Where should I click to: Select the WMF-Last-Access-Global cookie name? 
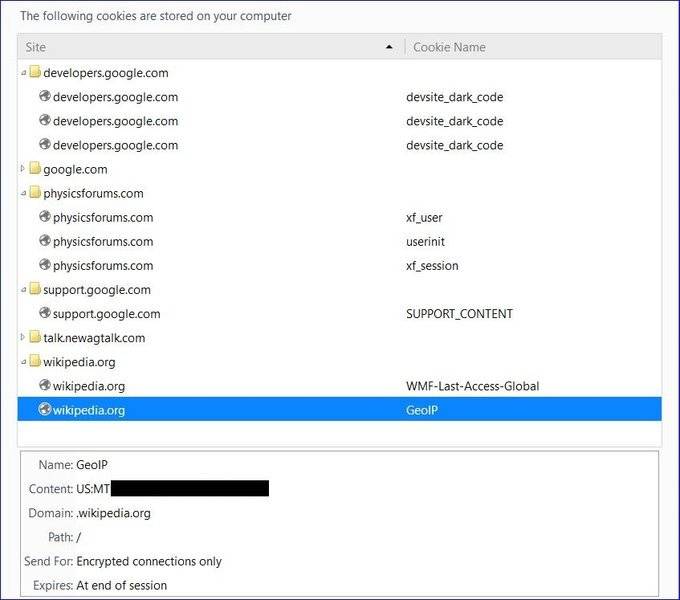[x=473, y=386]
